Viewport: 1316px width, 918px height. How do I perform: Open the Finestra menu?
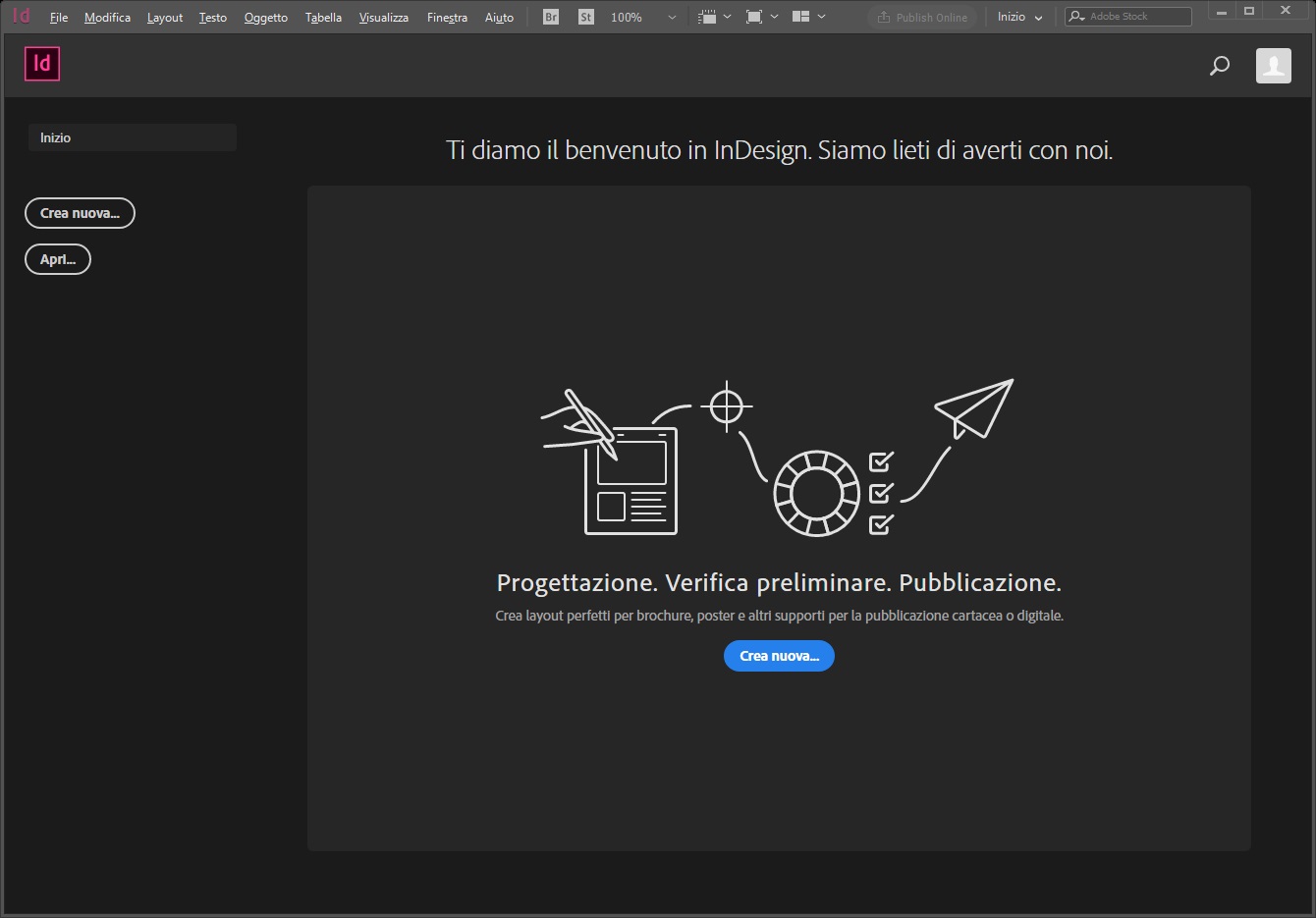point(447,18)
